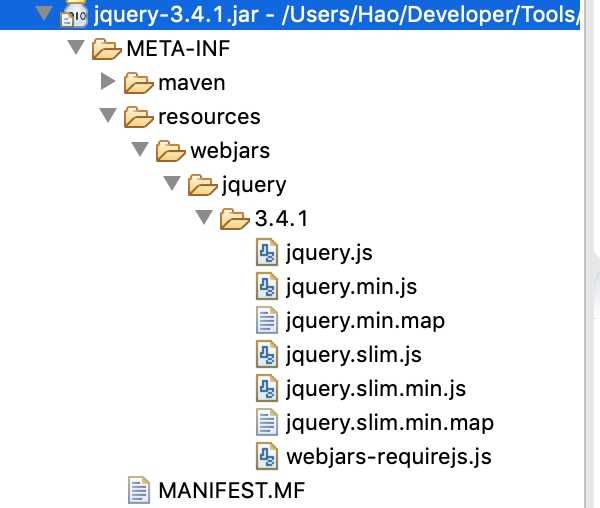
Task: Click the jquery.slim.js file icon
Action: 267,354
